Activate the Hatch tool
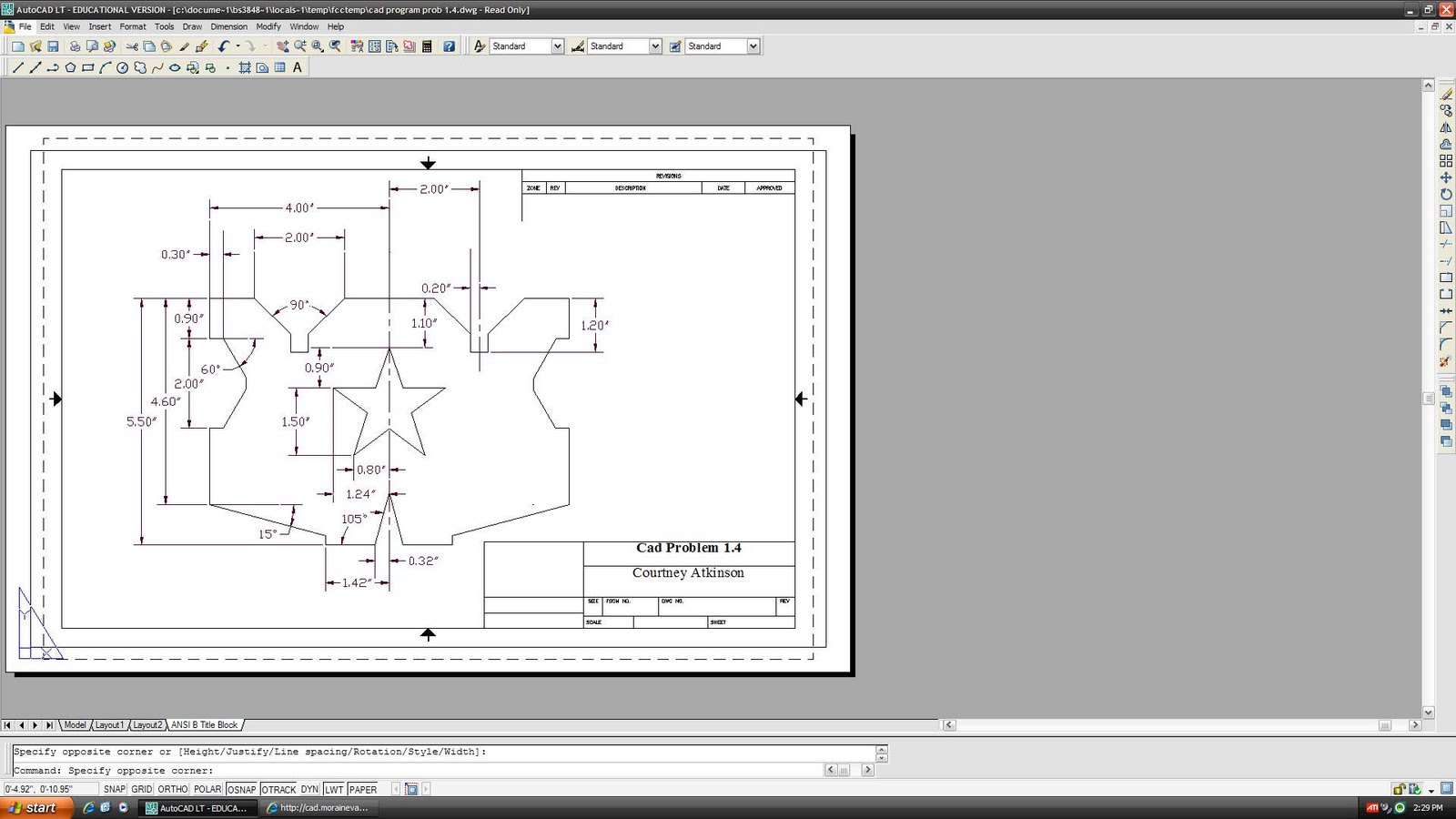This screenshot has width=1456, height=819. tap(245, 66)
